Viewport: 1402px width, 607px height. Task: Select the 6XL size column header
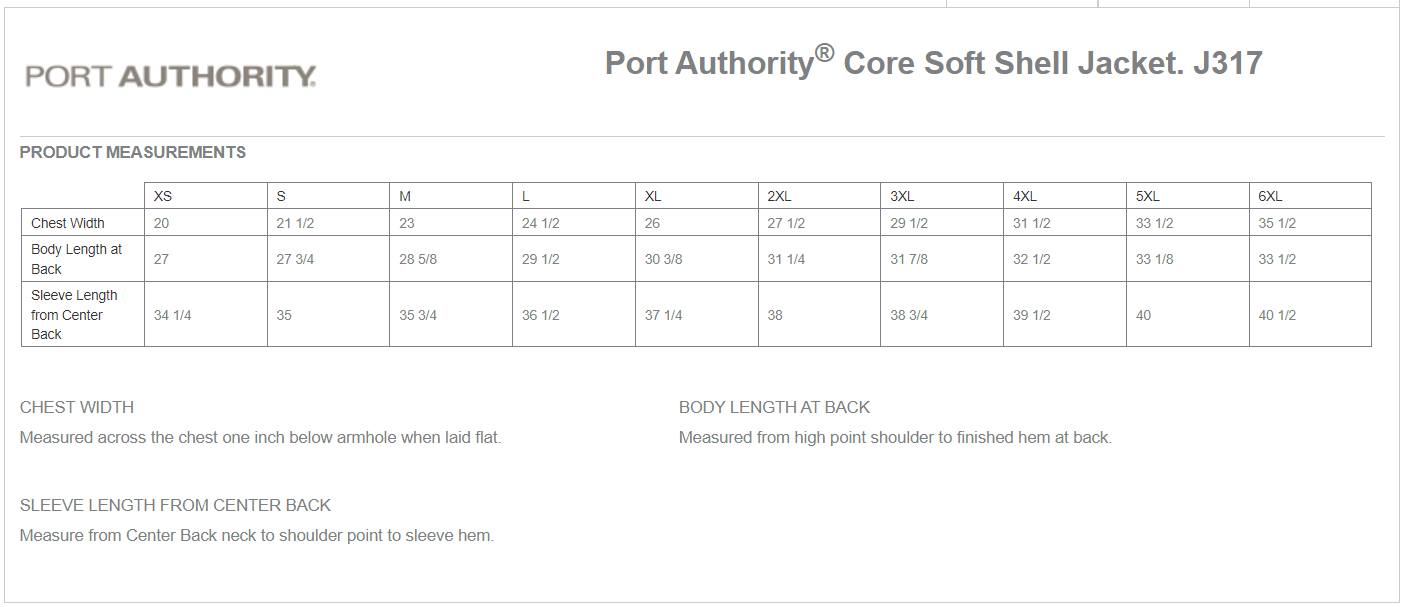[x=1270, y=197]
